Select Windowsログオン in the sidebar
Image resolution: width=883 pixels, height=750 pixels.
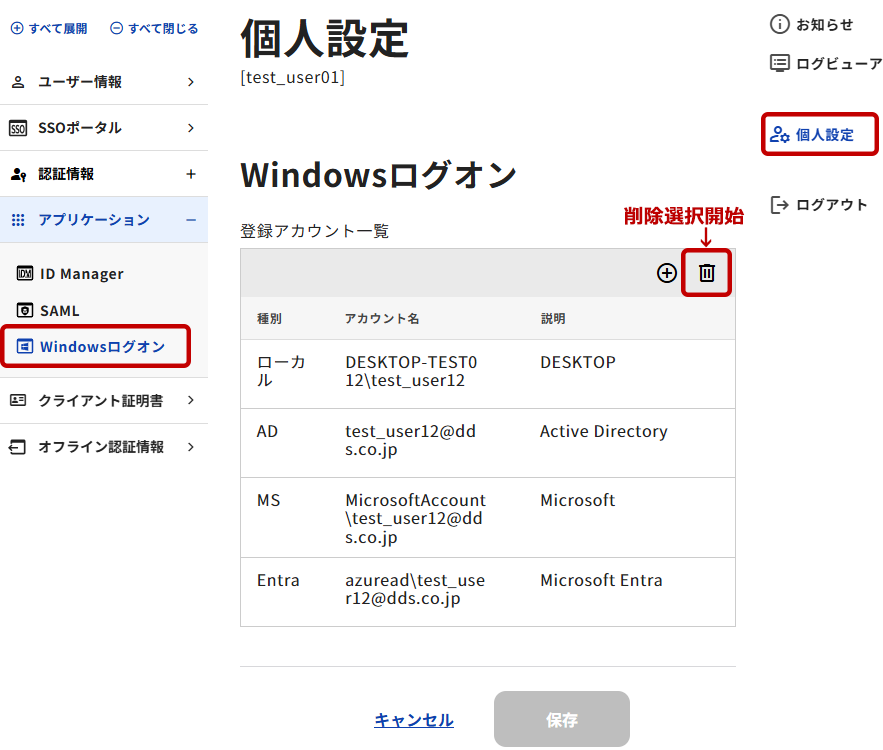point(101,347)
